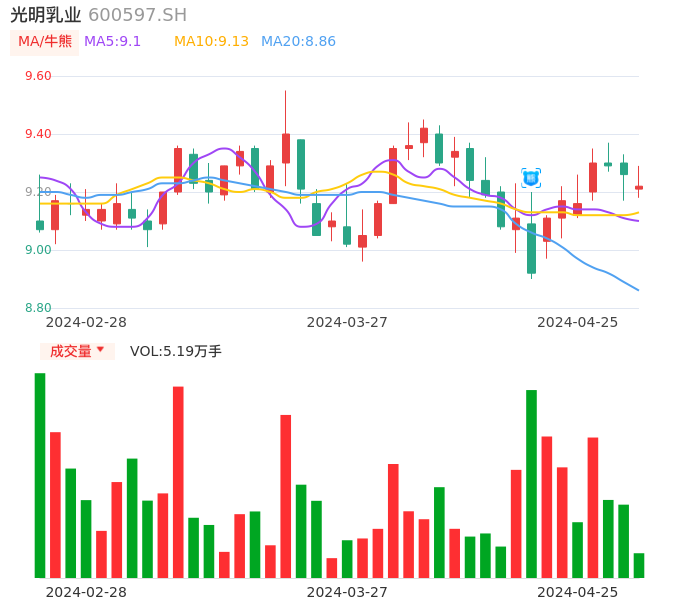
Task: Open the 成交量 indicator dropdown
Action: (77, 351)
